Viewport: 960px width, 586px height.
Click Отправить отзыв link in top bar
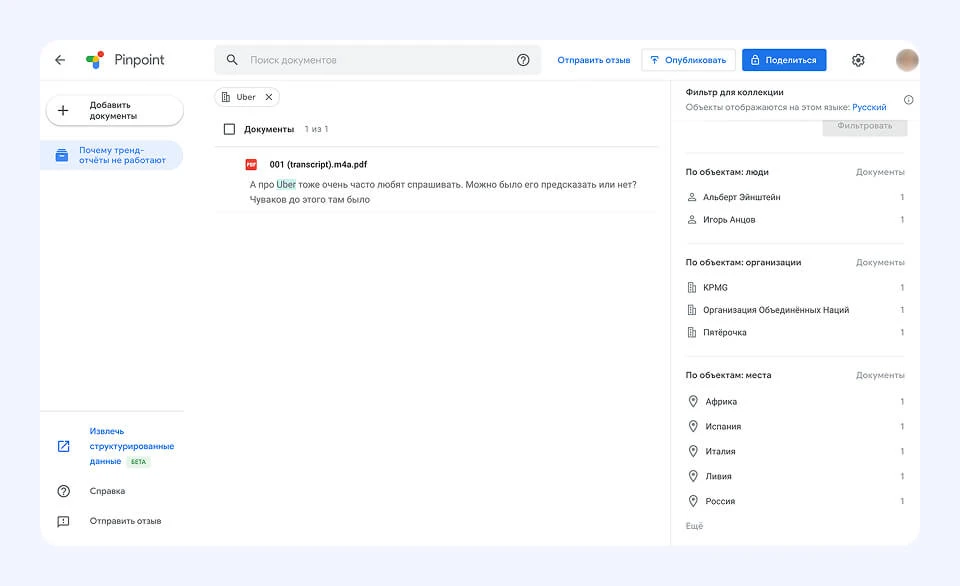pos(593,60)
